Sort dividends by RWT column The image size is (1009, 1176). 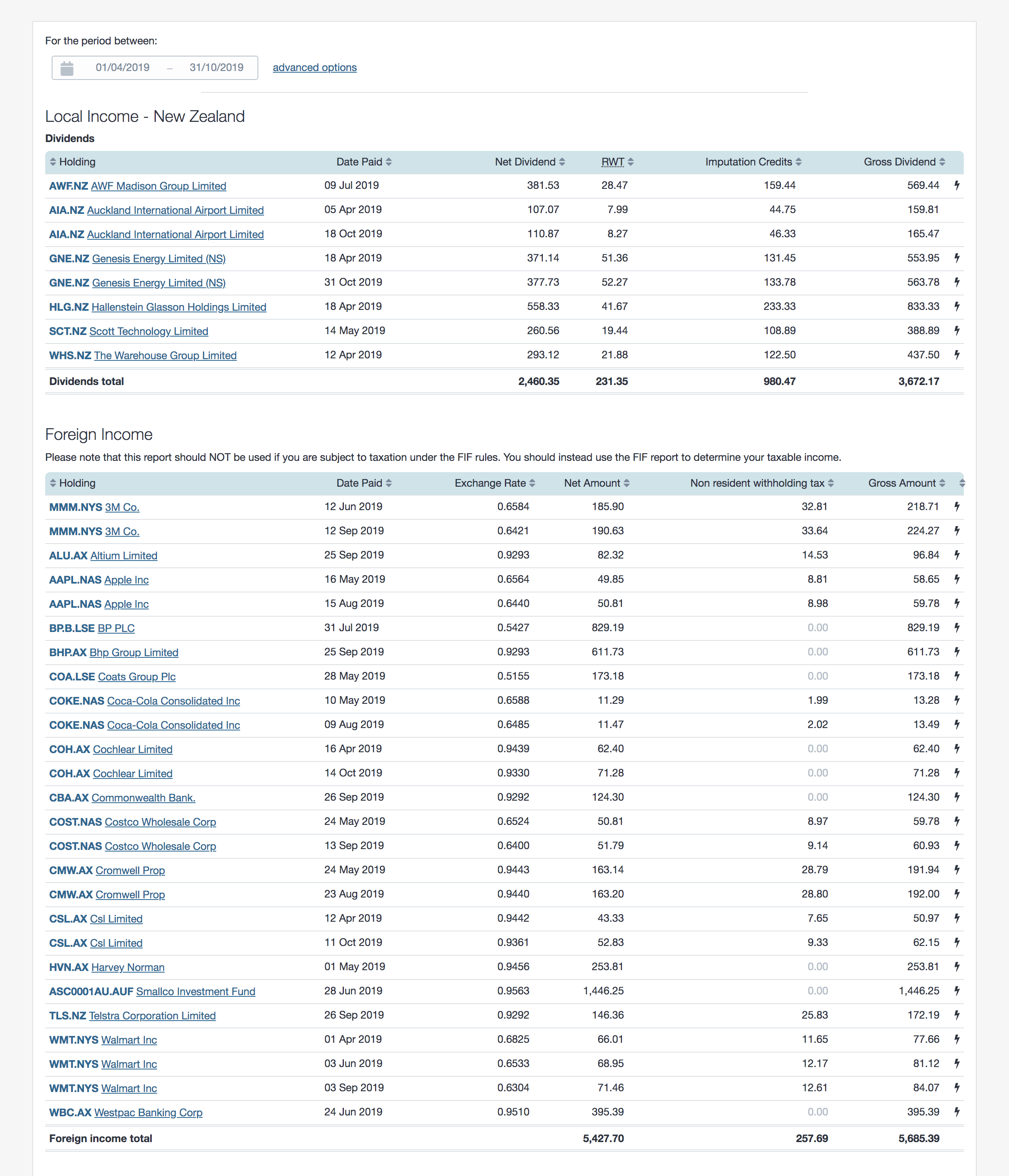[x=618, y=162]
